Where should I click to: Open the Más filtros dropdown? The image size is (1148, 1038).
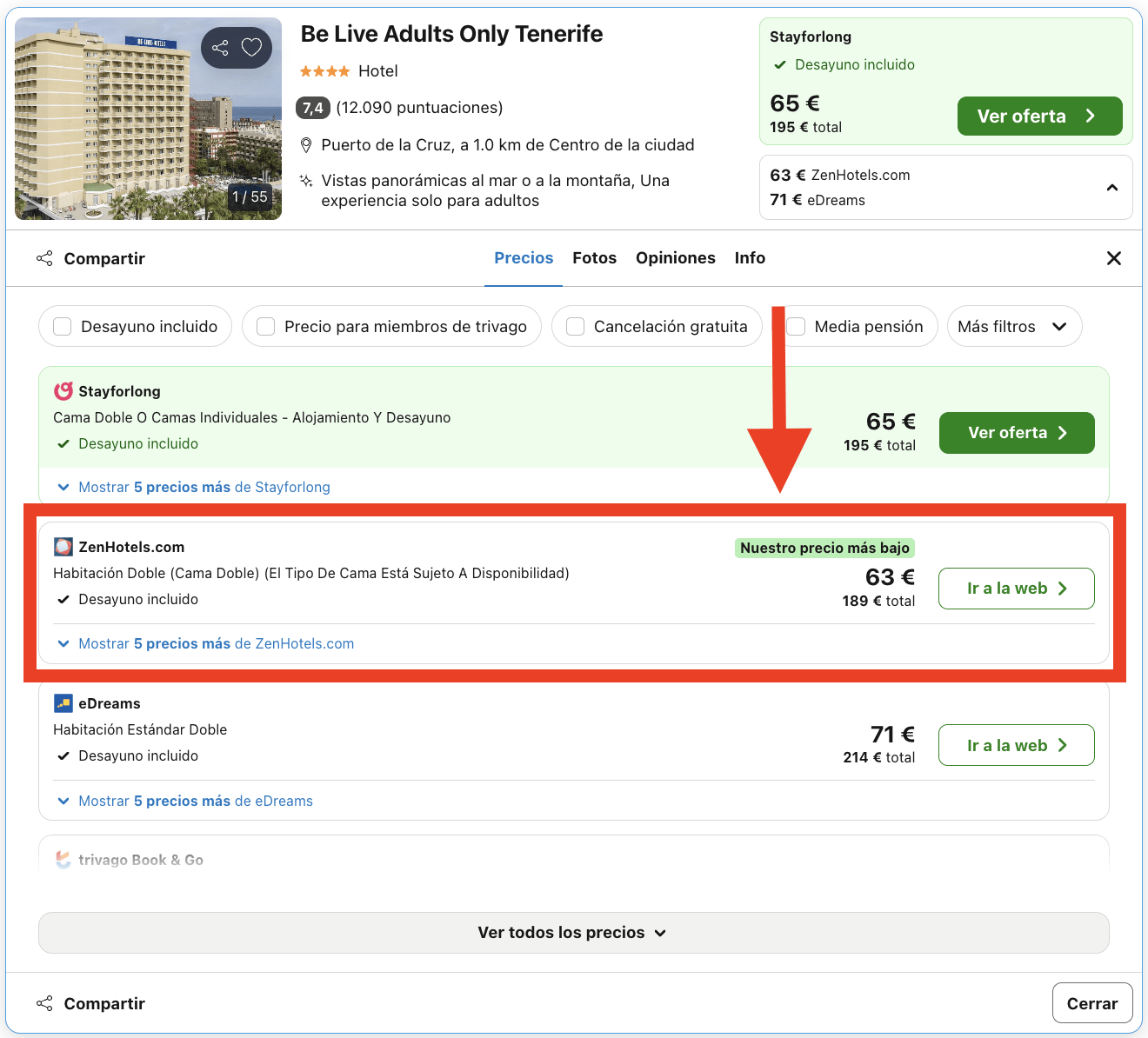coord(1014,327)
